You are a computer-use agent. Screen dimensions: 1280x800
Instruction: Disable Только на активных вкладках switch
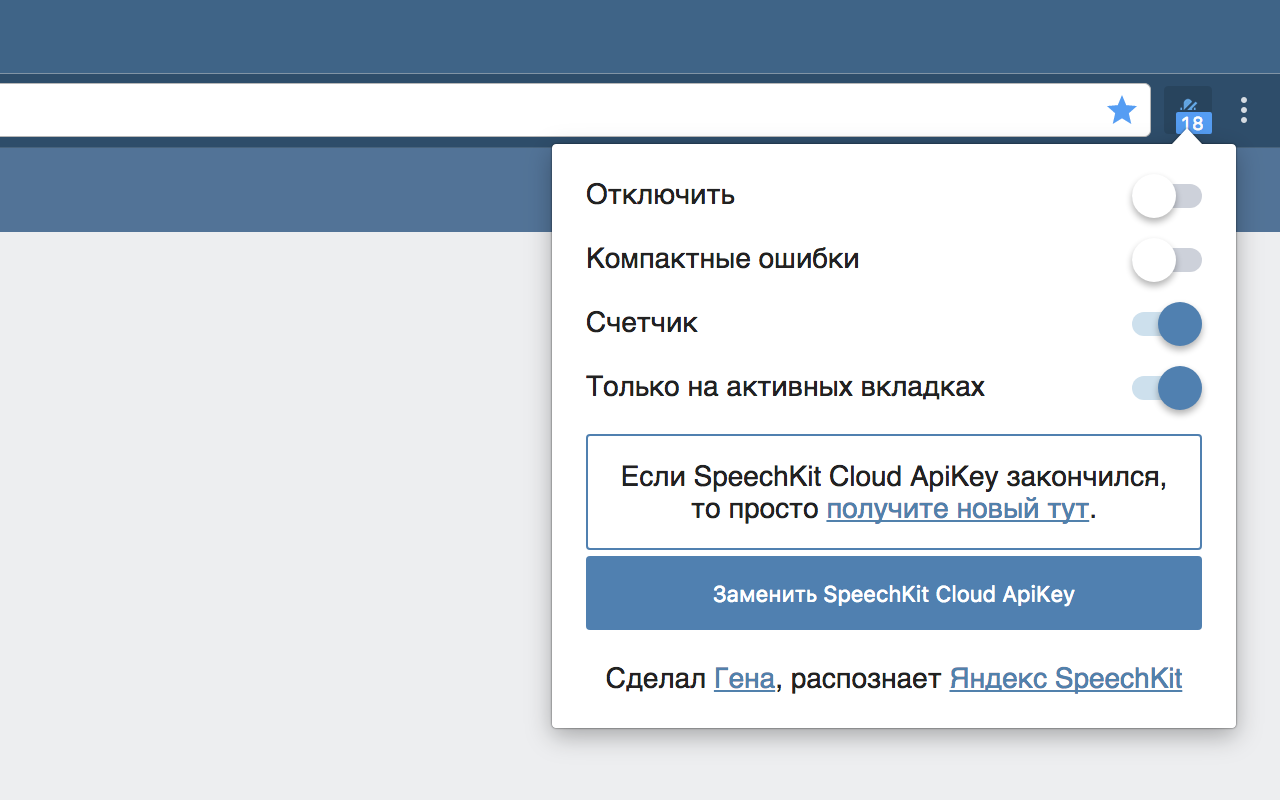point(1166,388)
